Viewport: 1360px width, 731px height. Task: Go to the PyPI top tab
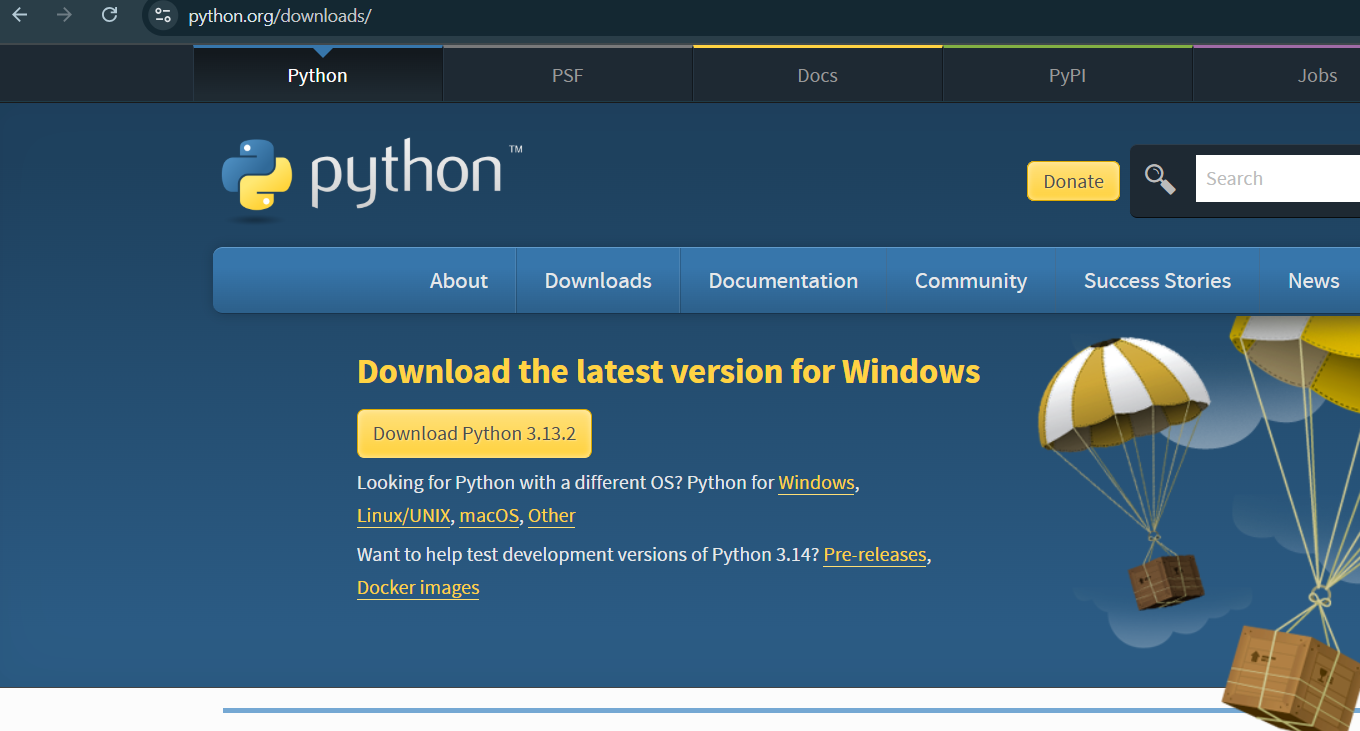tap(1067, 76)
